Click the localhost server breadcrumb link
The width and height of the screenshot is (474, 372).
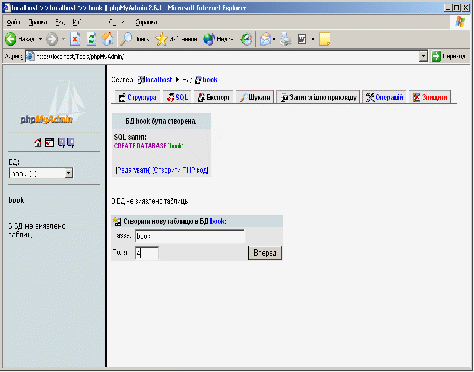click(x=159, y=80)
